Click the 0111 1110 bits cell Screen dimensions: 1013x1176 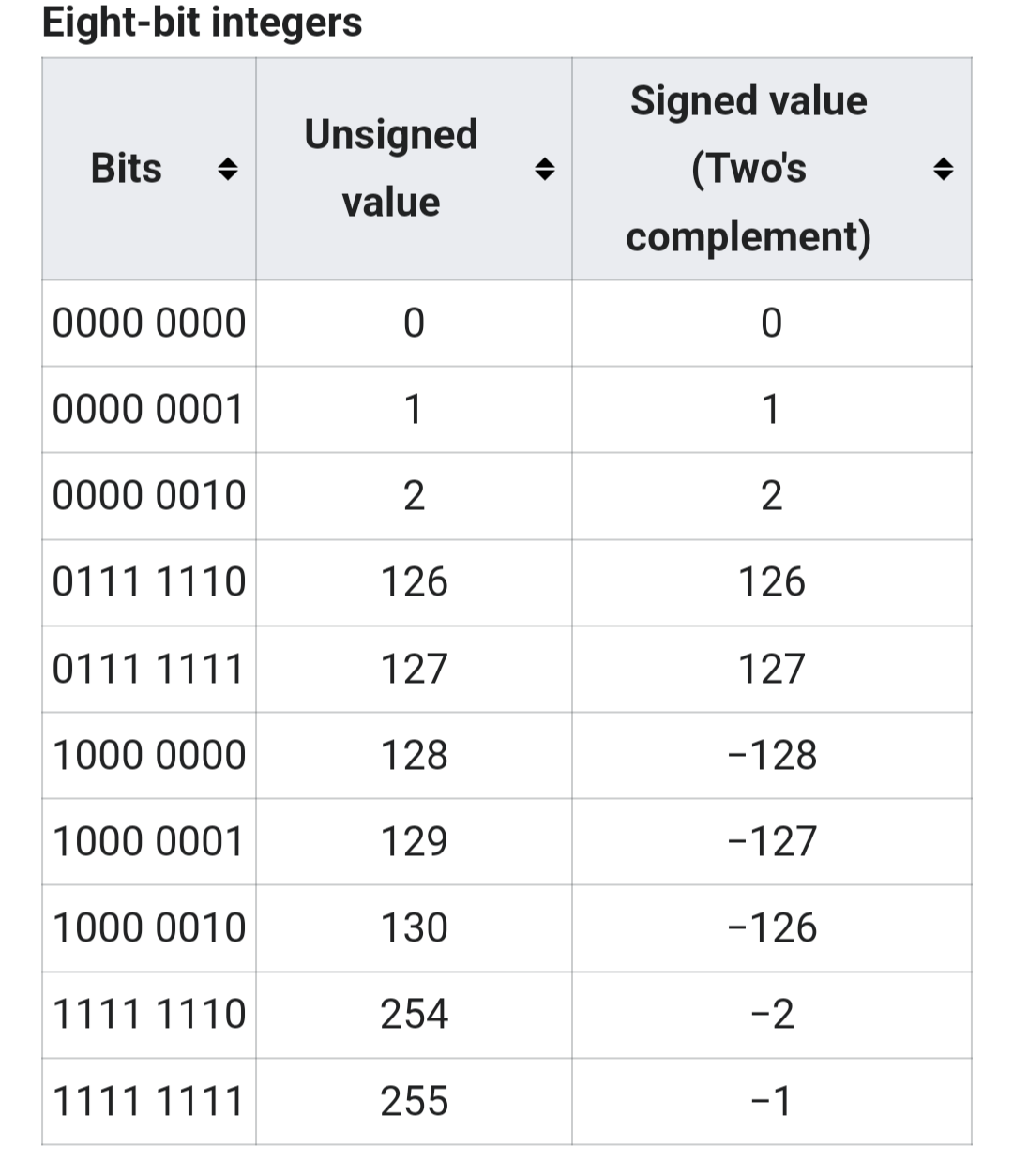click(x=149, y=582)
